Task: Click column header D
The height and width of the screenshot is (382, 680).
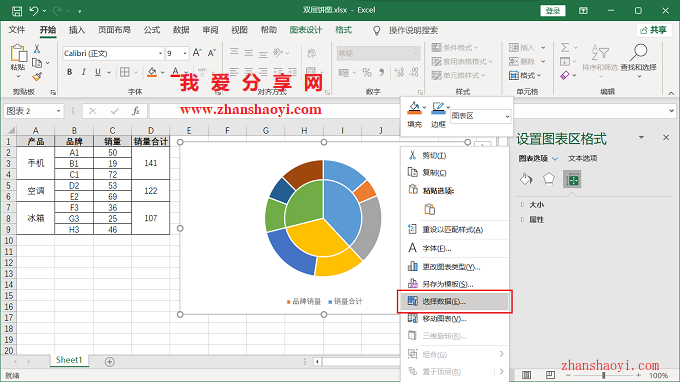Action: [150, 130]
